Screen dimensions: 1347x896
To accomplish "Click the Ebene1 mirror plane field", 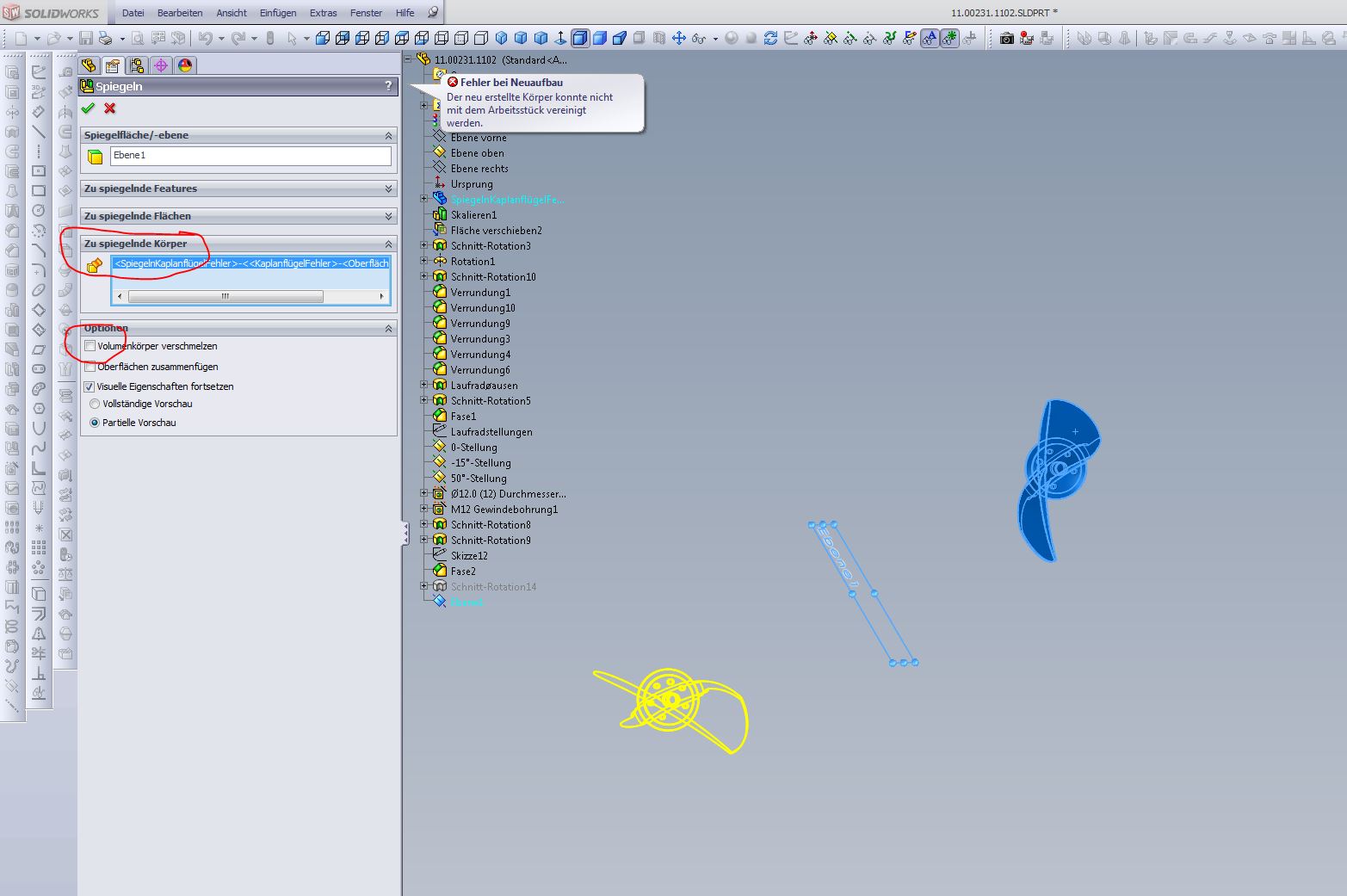I will coord(250,156).
